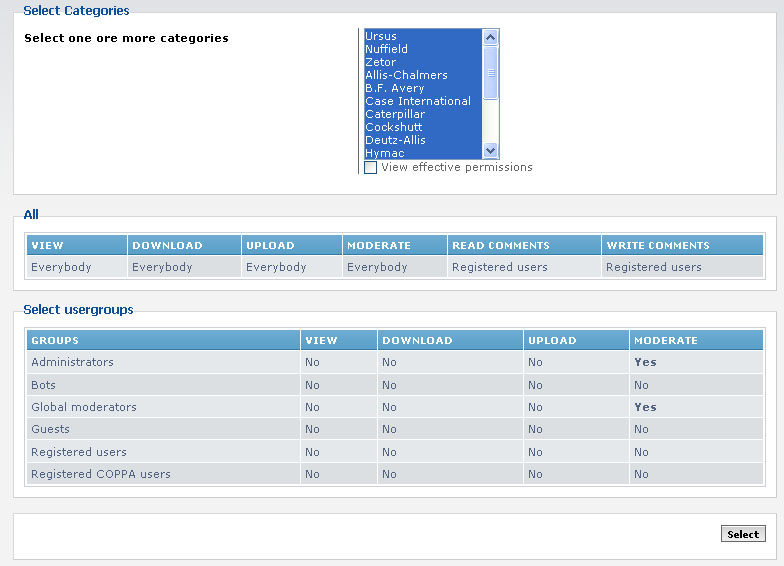Click the Write Comments column header
The image size is (784, 566).
658,246
